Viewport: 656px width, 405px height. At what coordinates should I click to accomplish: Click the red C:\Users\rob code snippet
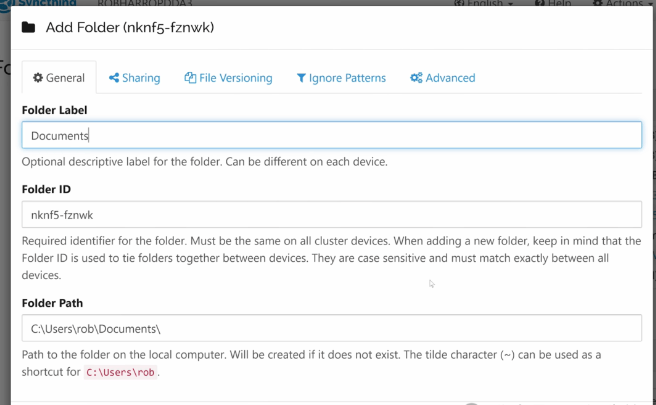(x=120, y=372)
